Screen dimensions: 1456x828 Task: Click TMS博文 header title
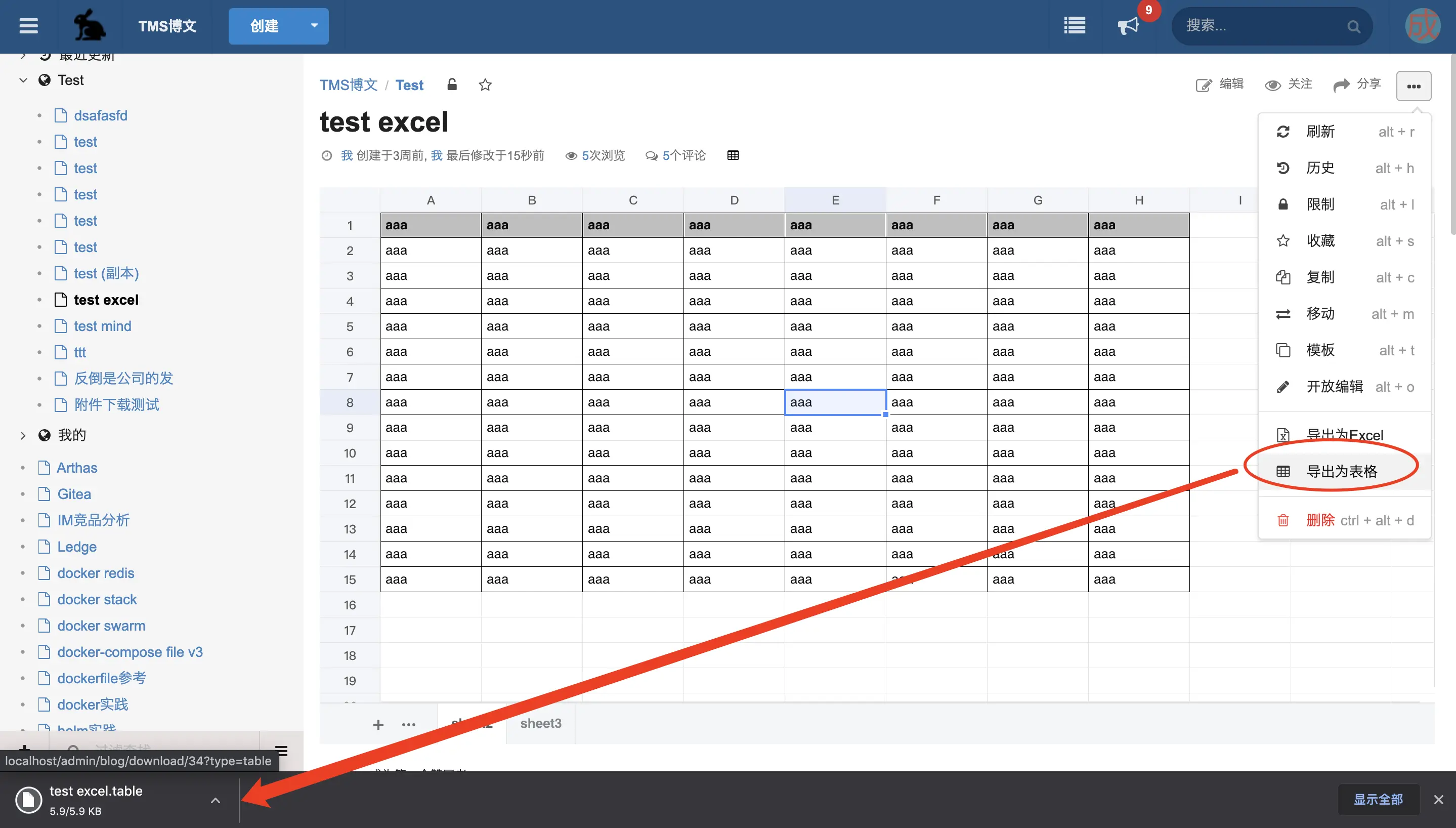167,26
